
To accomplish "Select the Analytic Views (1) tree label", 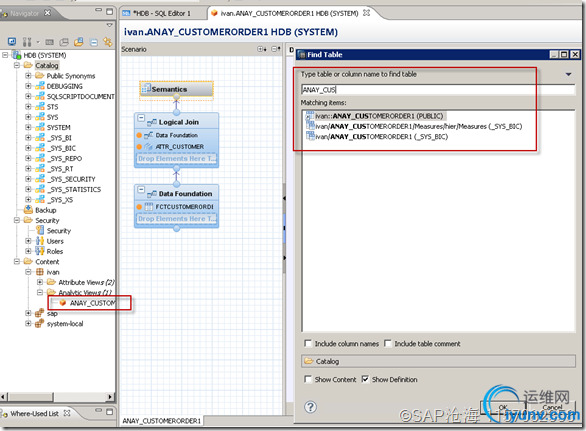I will [x=85, y=292].
